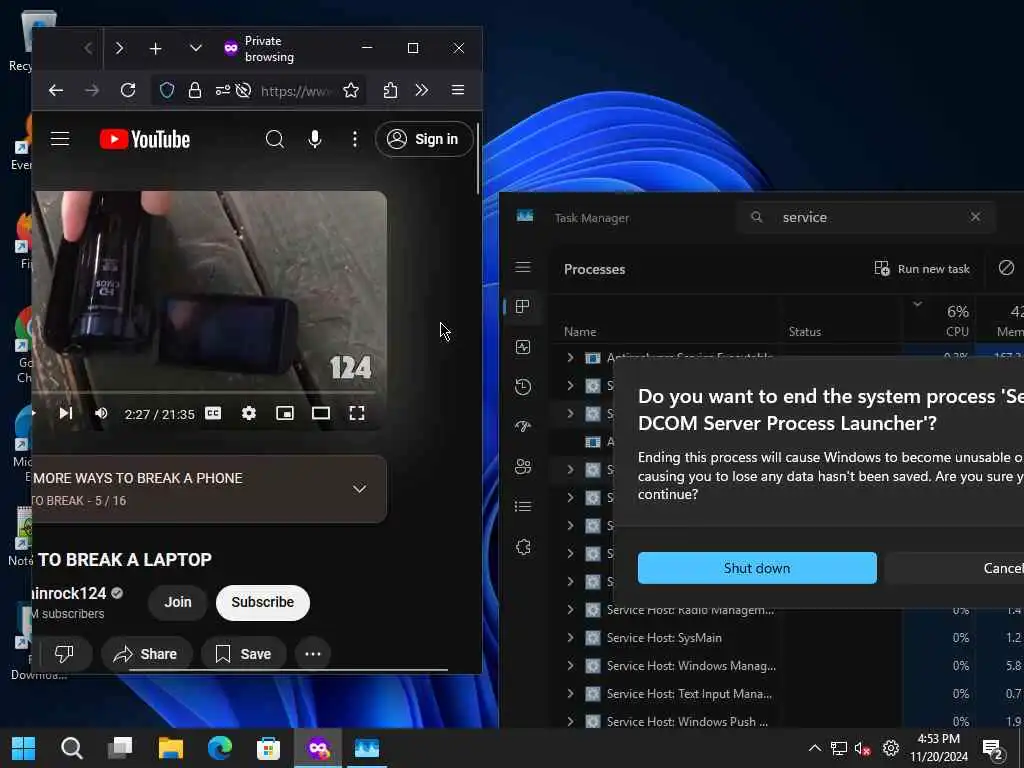Open YouTube search
1024x768 pixels.
[275, 139]
